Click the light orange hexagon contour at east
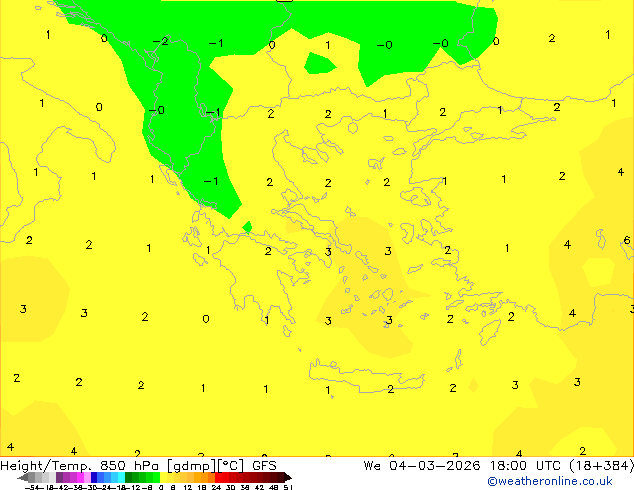 [598, 272]
